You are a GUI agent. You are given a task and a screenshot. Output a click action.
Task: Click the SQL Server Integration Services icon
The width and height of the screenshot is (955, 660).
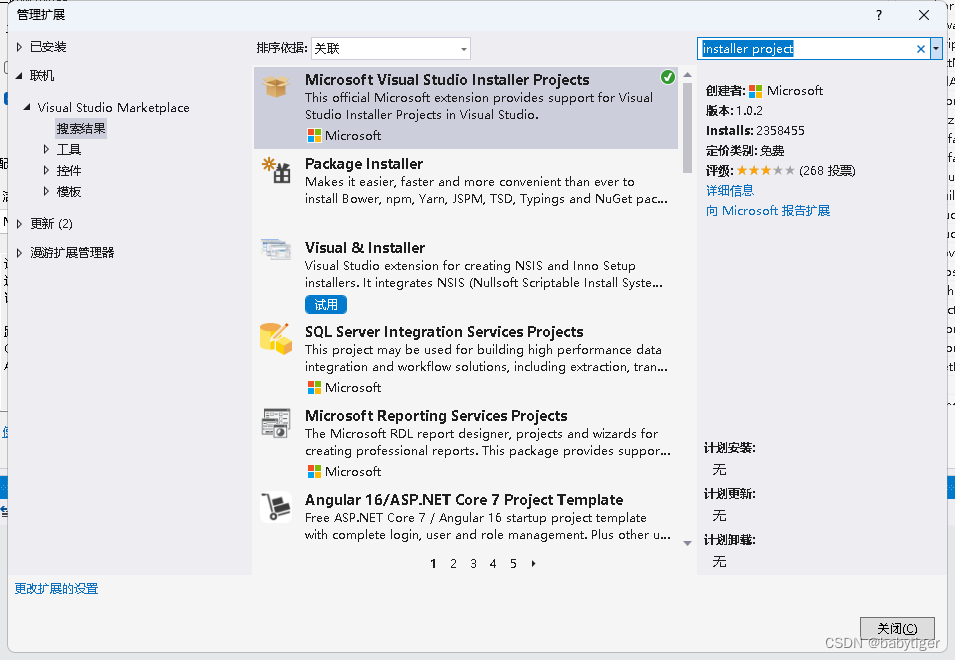click(276, 339)
